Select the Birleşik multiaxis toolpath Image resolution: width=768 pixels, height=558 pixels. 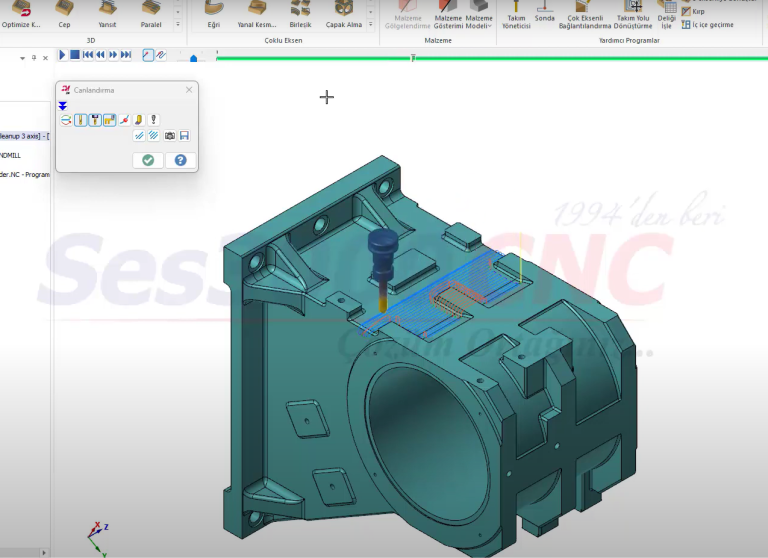[300, 15]
